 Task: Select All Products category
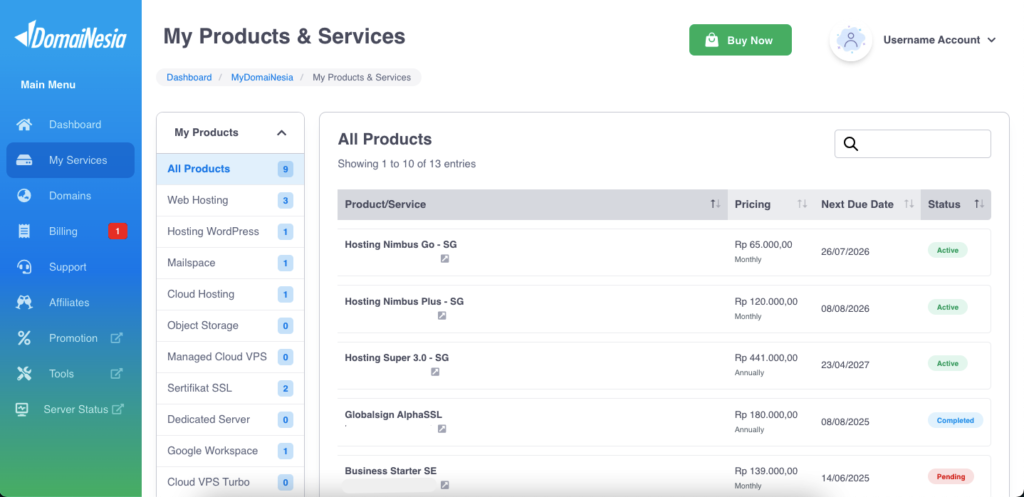coord(231,169)
